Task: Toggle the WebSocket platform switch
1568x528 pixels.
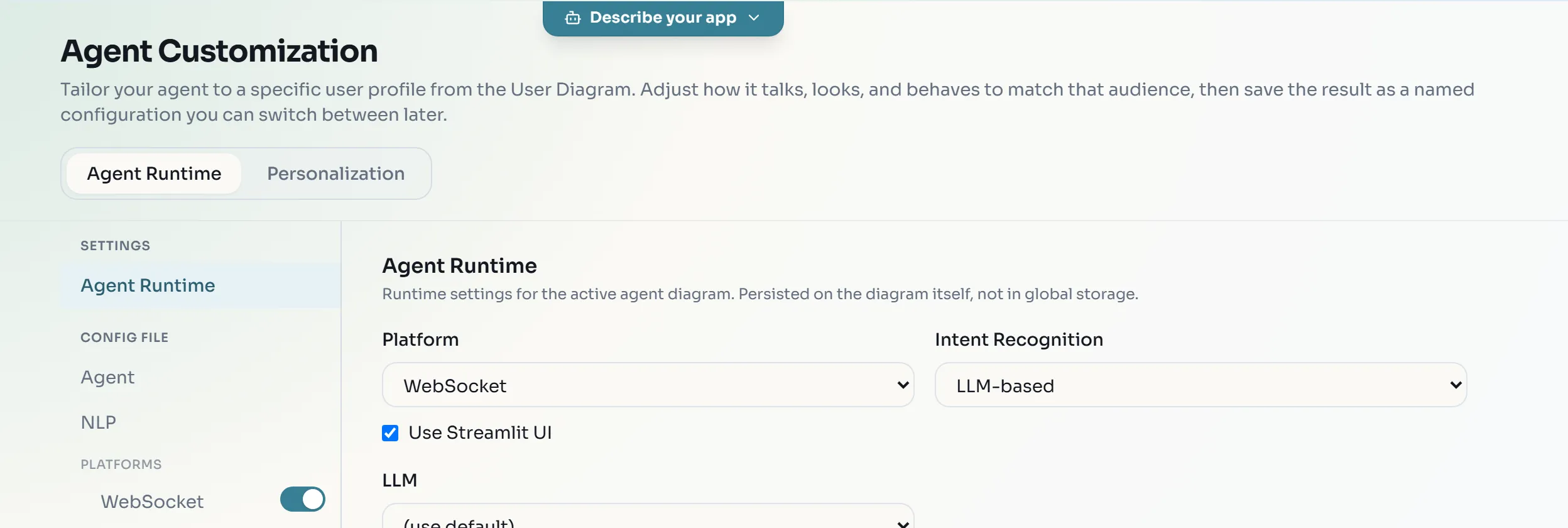Action: coord(303,499)
